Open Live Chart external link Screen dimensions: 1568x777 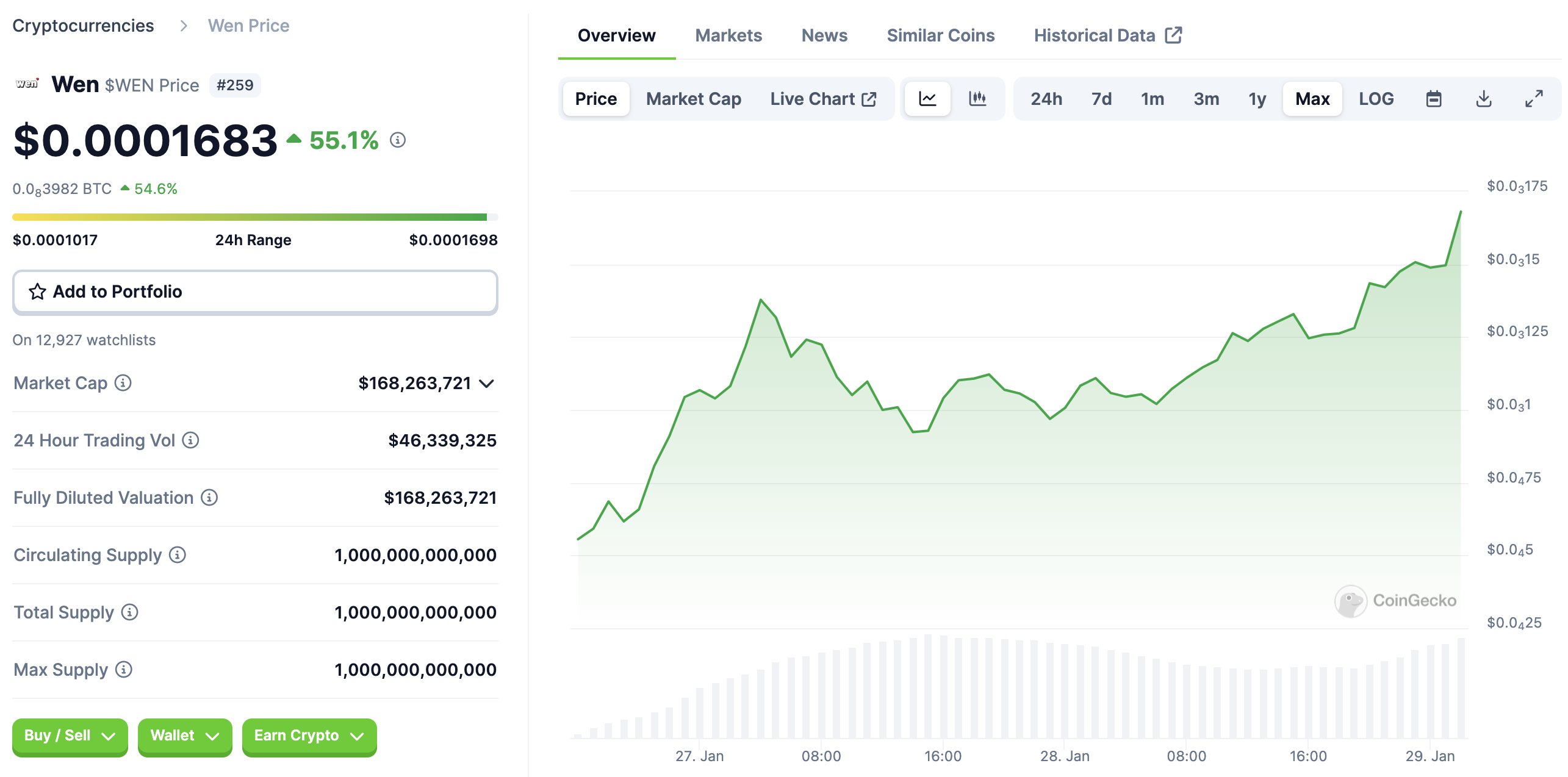click(823, 99)
